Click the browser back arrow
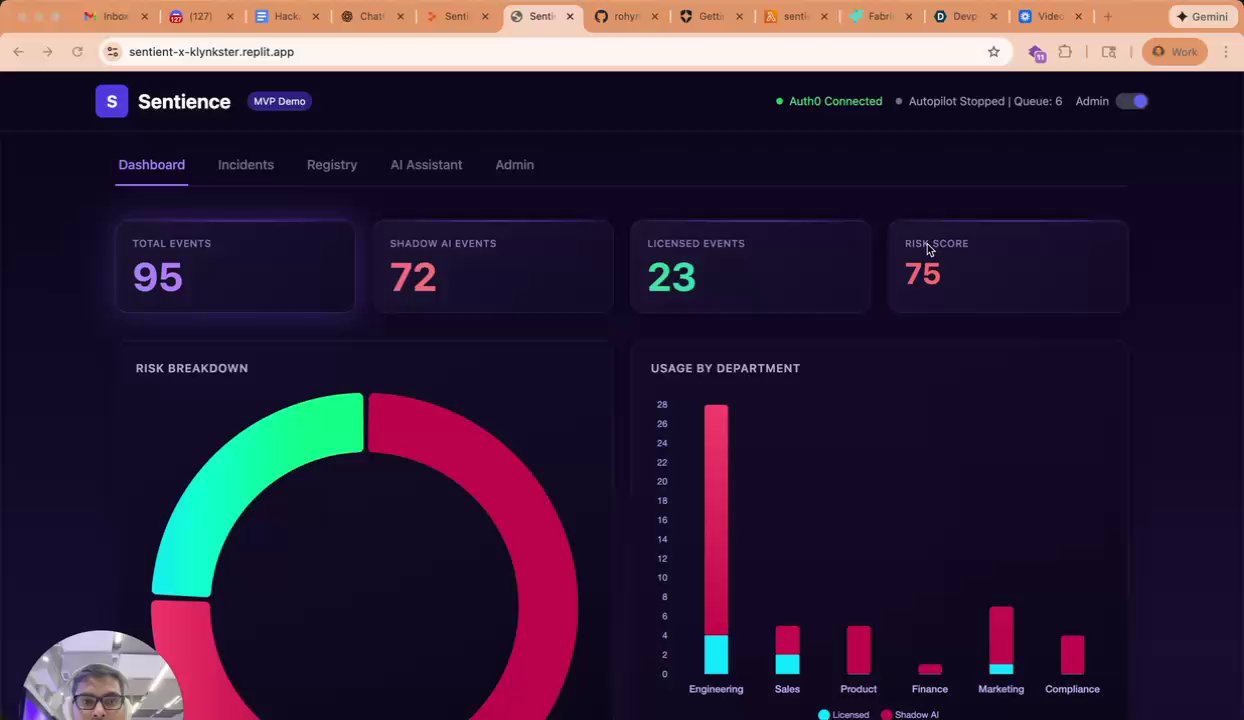 18,52
